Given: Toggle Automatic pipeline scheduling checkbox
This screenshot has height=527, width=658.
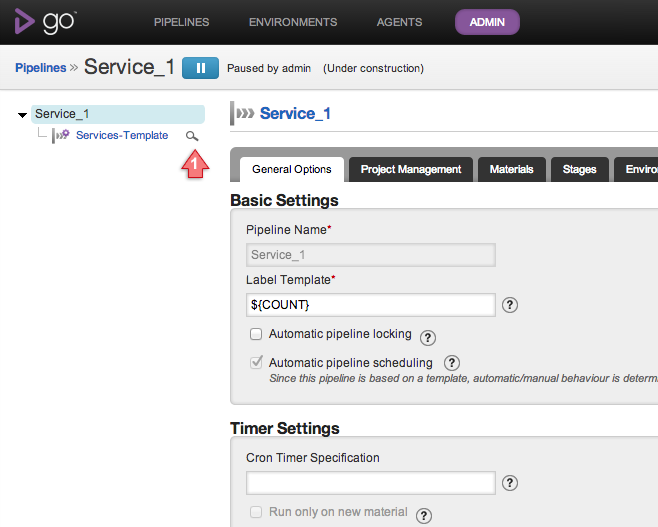Looking at the screenshot, I should click(x=256, y=363).
